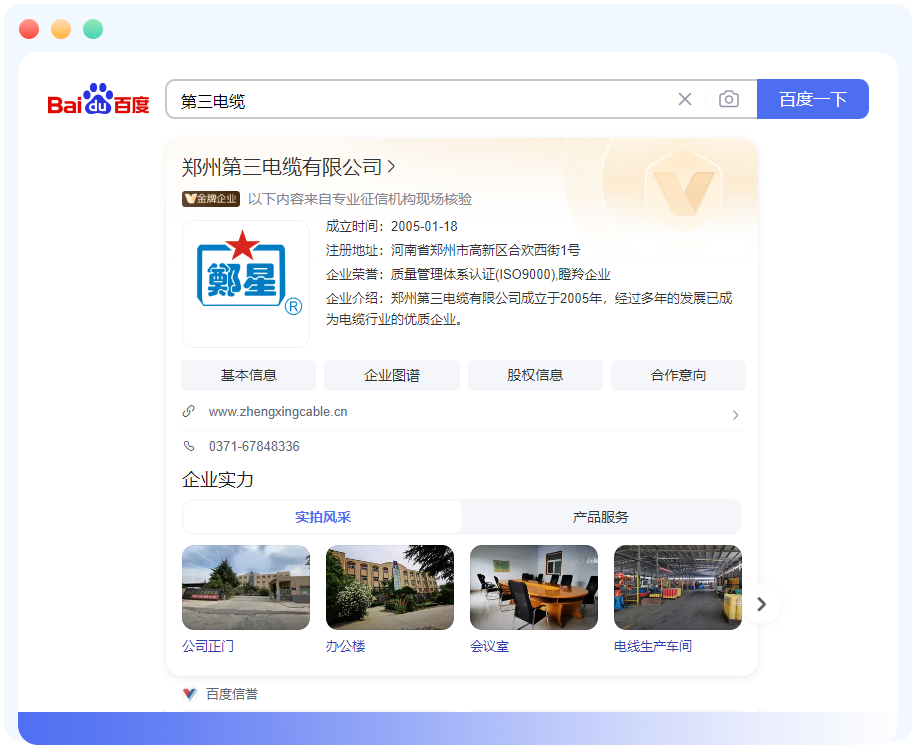
Task: Click the phone handset icon
Action: 189,446
